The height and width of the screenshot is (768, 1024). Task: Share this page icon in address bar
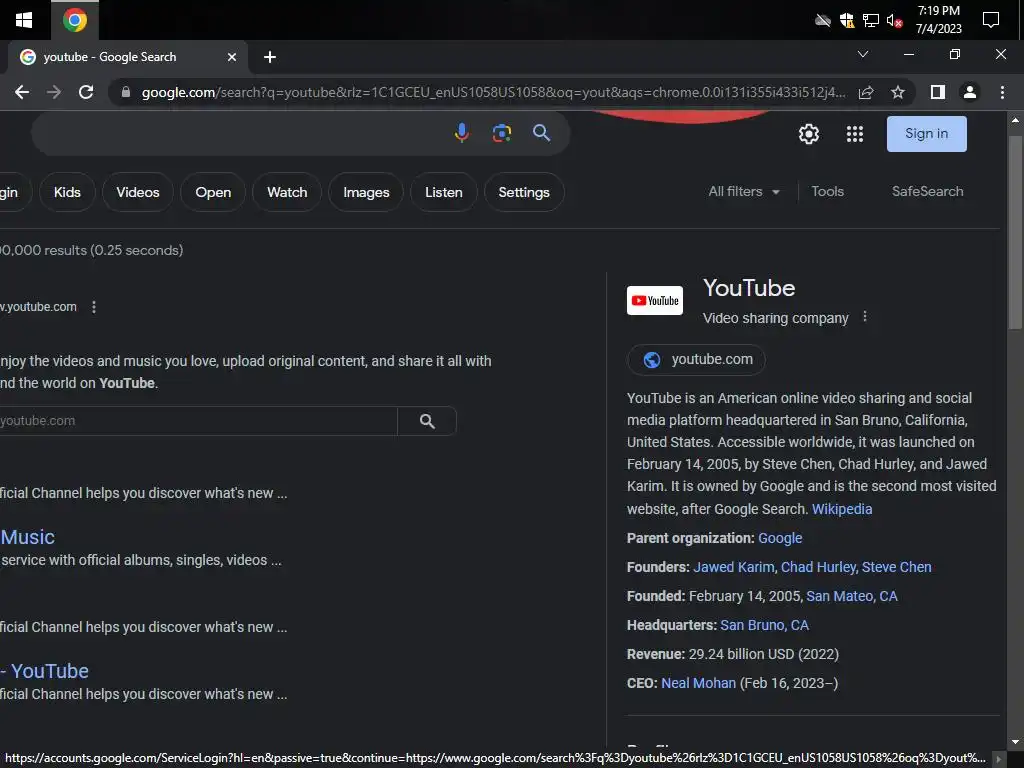(866, 92)
